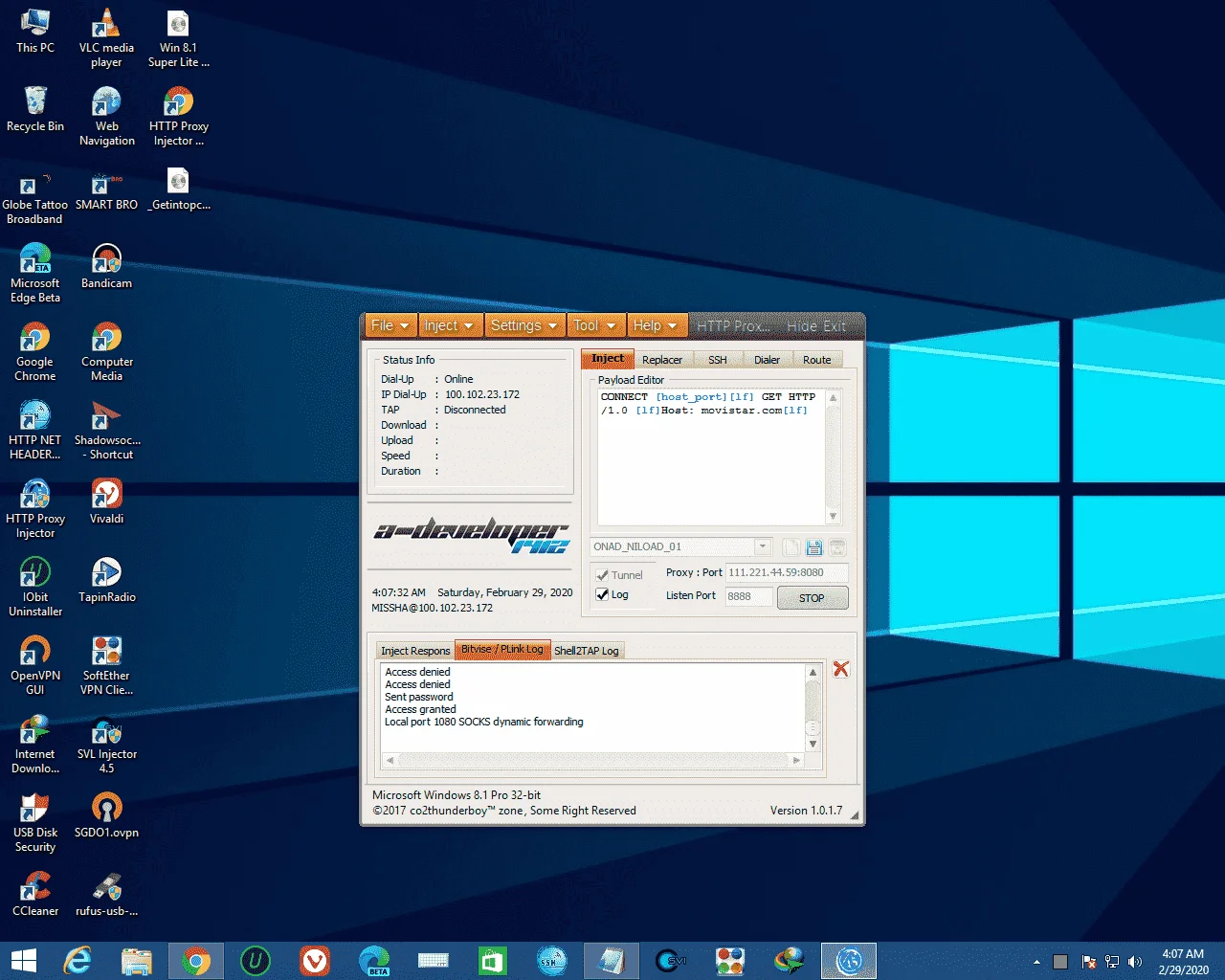The width and height of the screenshot is (1225, 980).
Task: Switch to the Replacer tab
Action: [x=662, y=360]
